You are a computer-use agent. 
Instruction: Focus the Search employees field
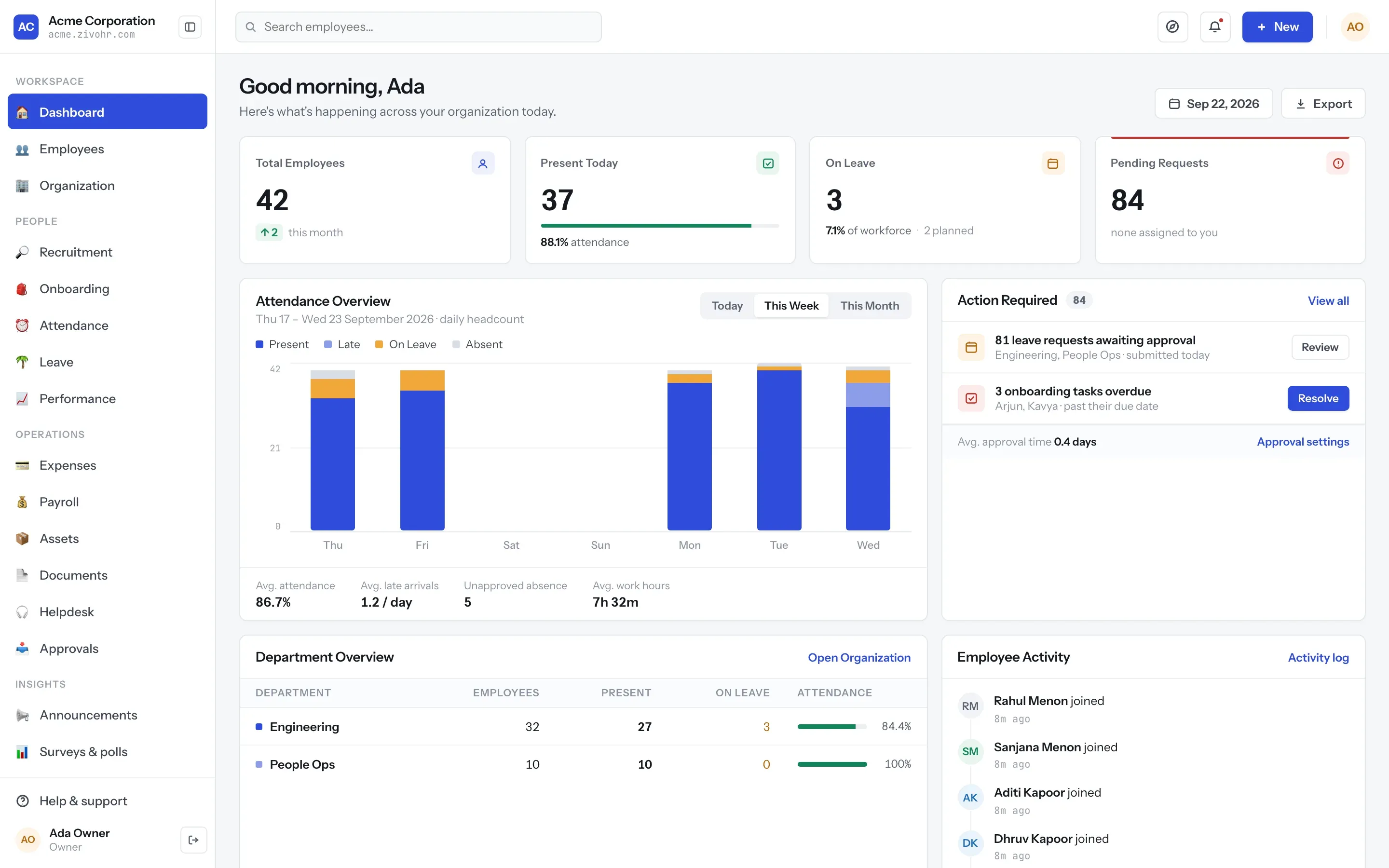[419, 27]
